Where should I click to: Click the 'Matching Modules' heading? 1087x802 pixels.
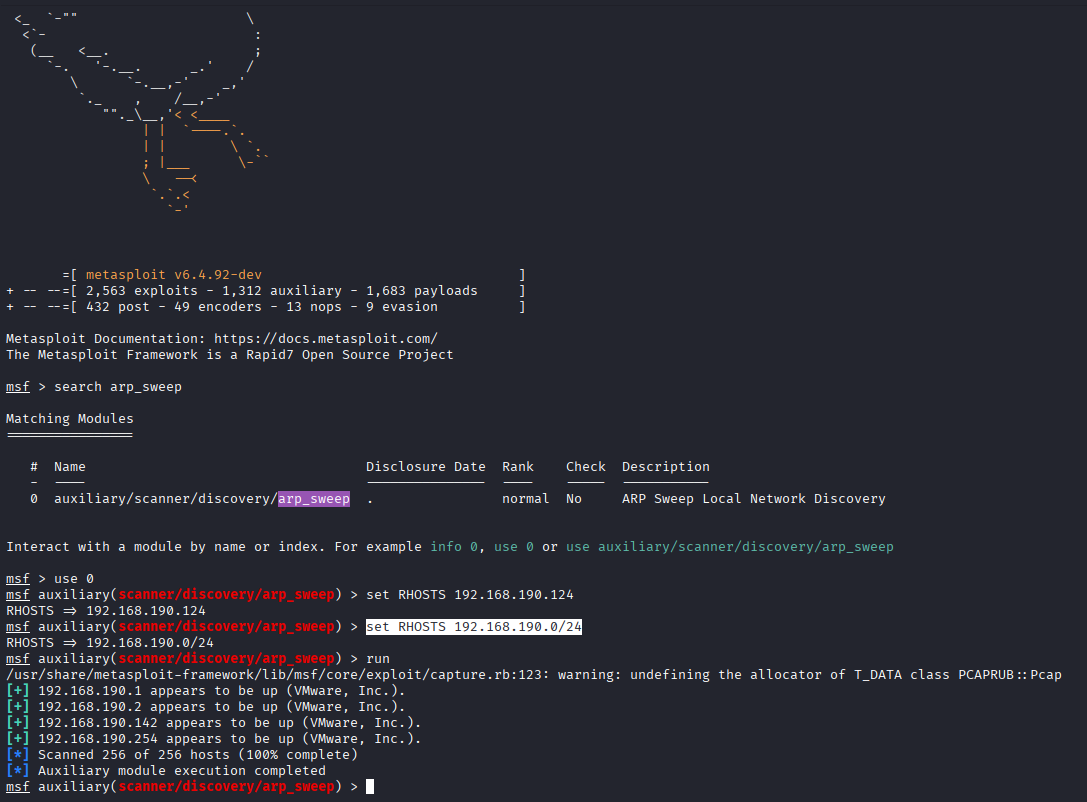coord(69,419)
